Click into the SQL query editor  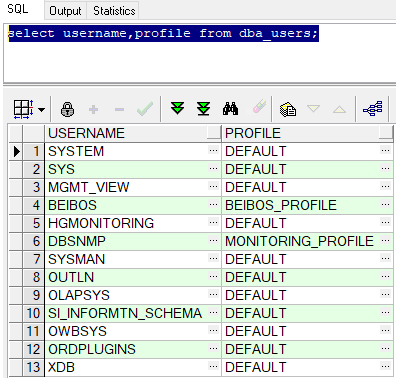[x=199, y=53]
